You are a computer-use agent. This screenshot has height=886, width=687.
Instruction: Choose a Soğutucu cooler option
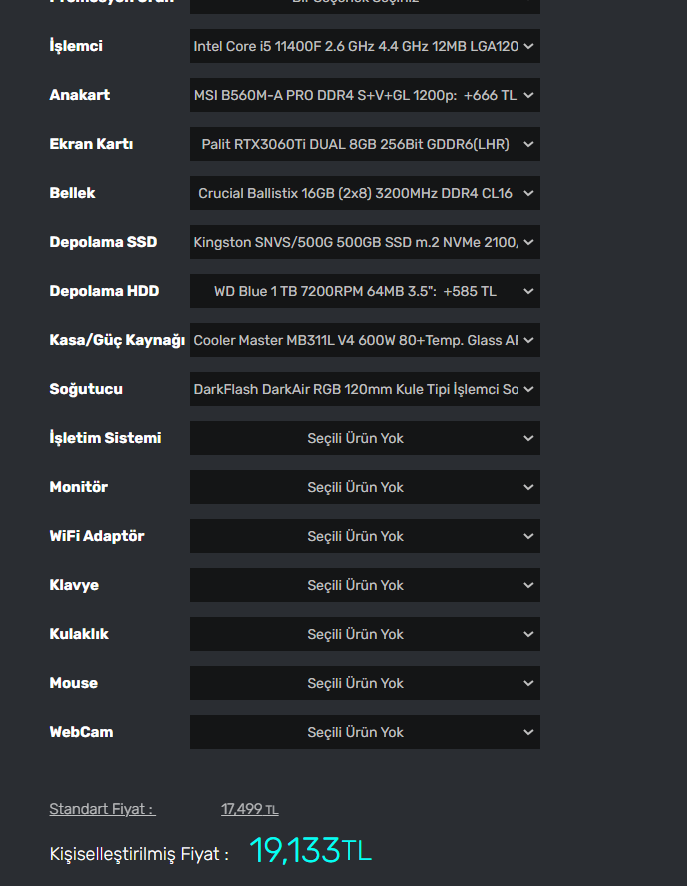pos(364,389)
